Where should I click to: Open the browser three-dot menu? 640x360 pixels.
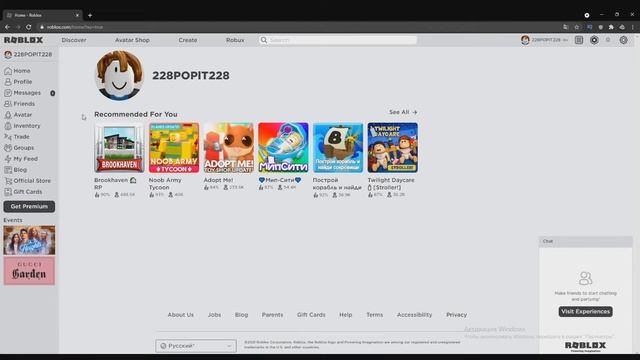(x=633, y=27)
